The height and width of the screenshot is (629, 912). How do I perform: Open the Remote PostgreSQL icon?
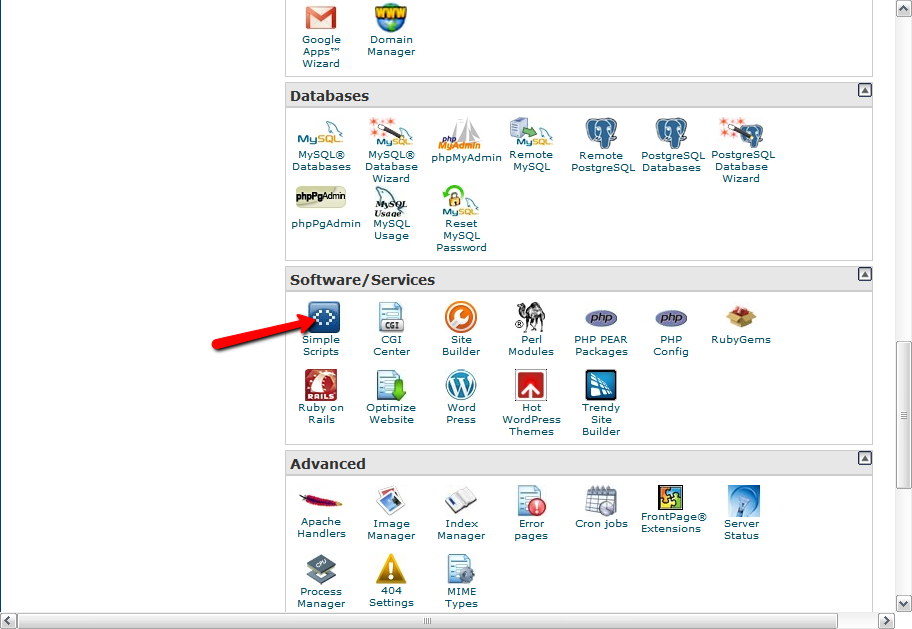click(x=601, y=133)
